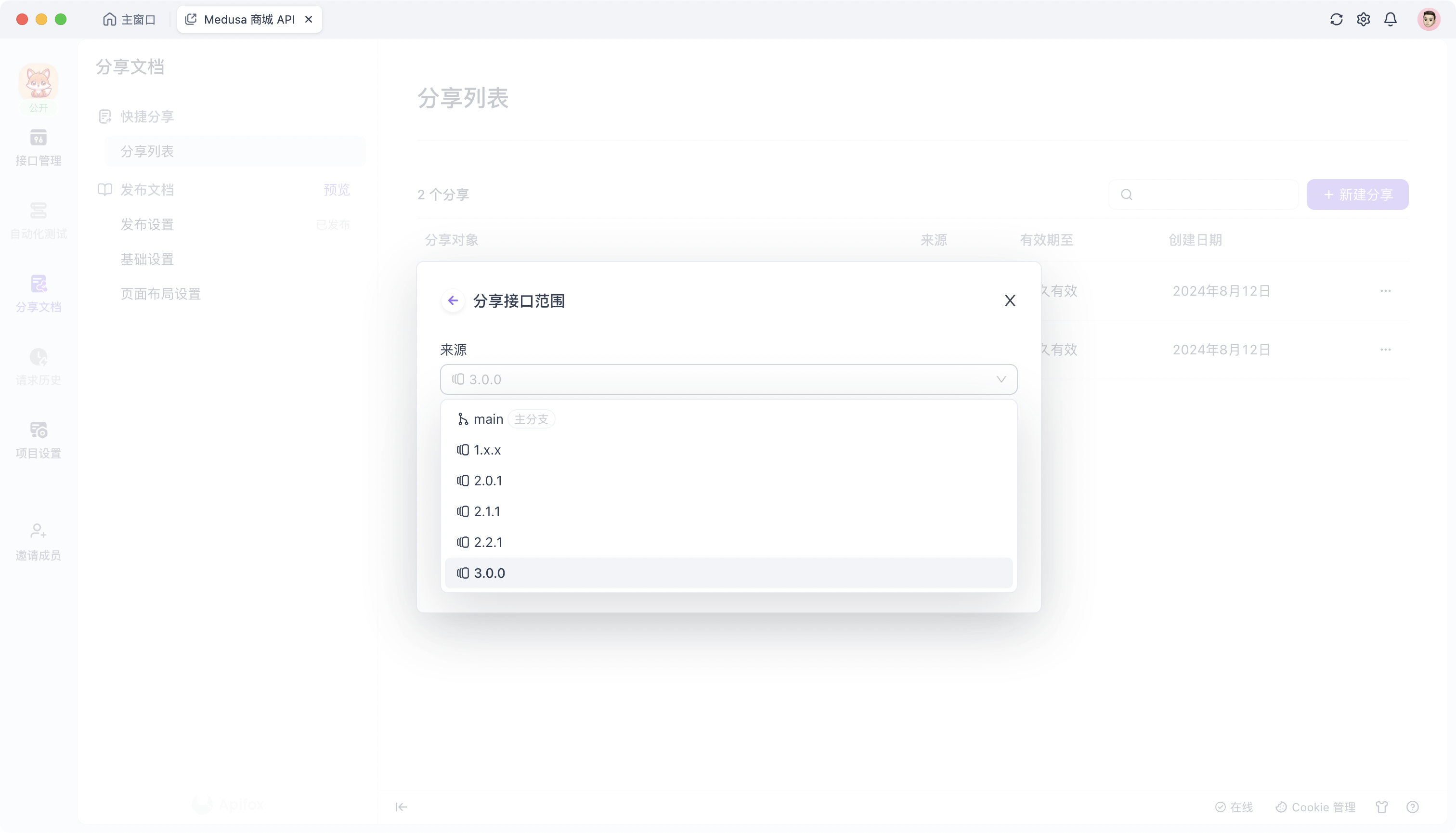Click the 新建分享 button
The image size is (1456, 833).
click(x=1357, y=194)
